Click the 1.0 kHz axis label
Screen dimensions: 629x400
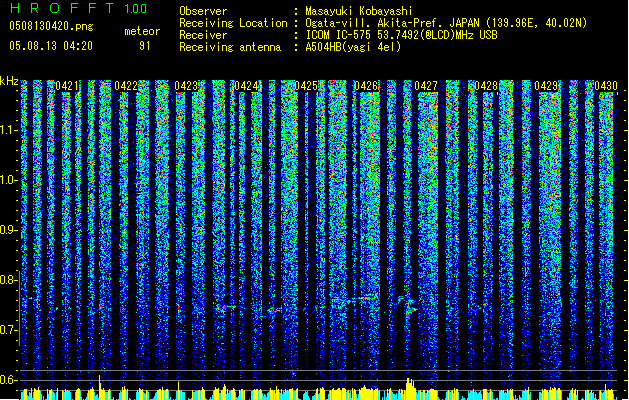(x=9, y=181)
